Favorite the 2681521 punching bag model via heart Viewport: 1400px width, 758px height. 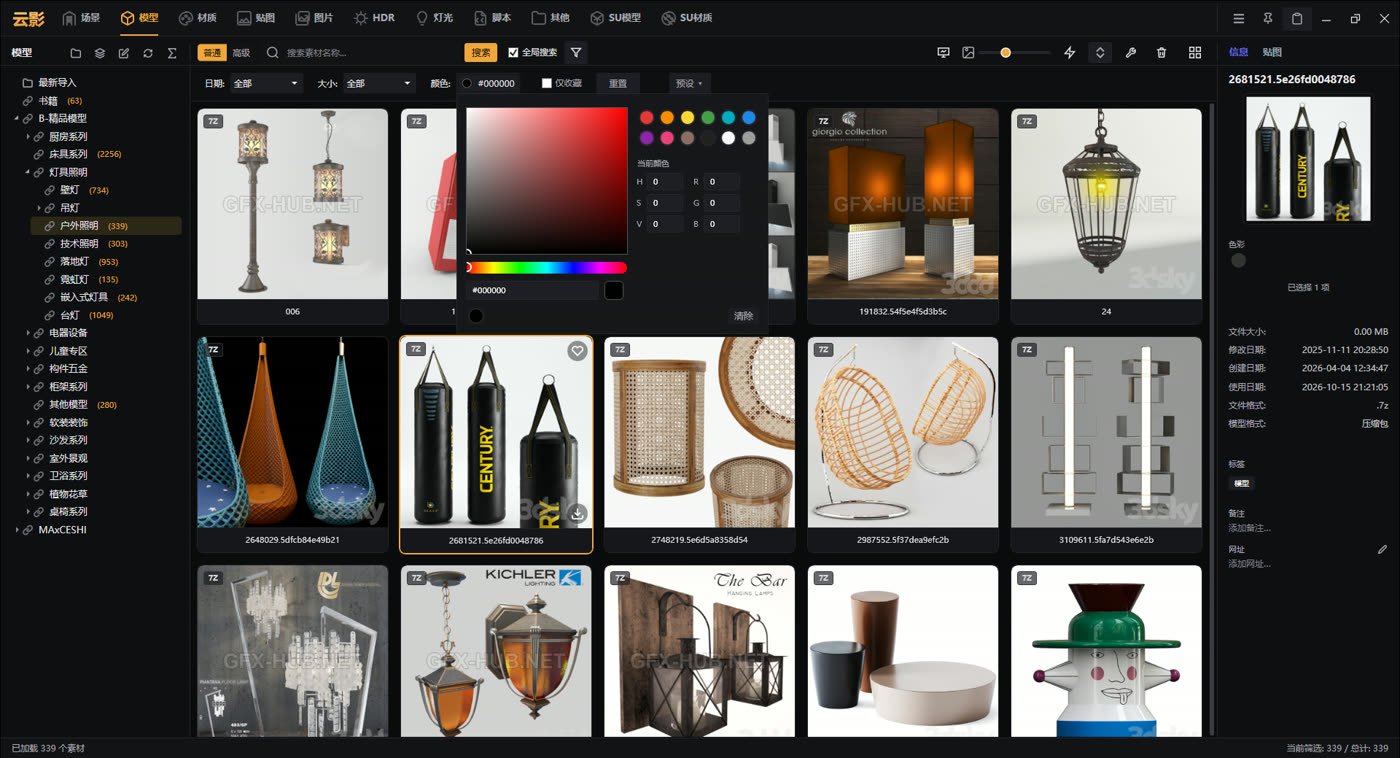577,351
